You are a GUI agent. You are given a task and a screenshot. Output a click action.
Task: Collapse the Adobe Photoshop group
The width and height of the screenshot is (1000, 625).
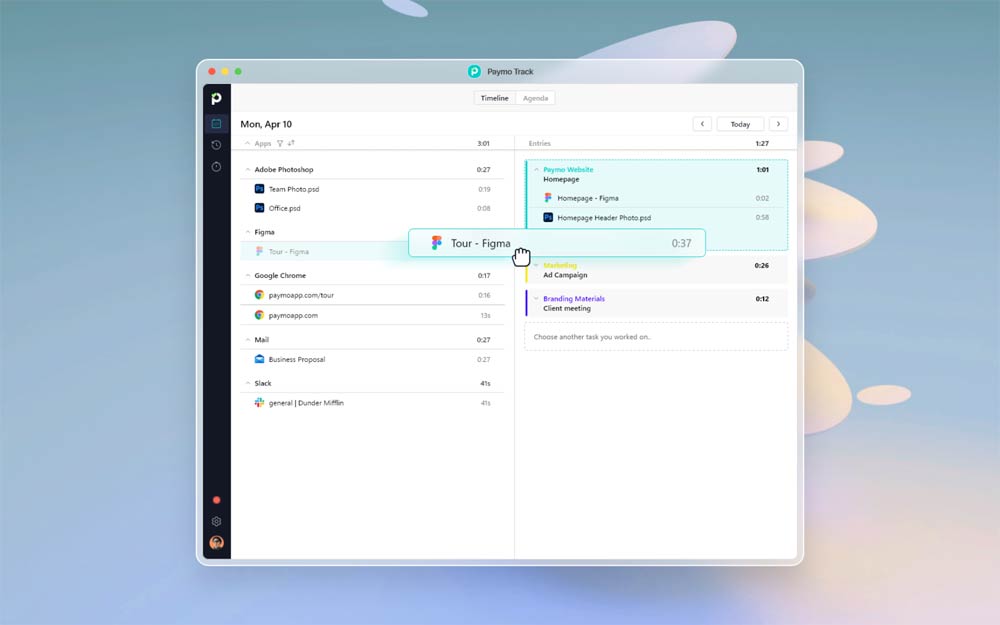point(247,170)
